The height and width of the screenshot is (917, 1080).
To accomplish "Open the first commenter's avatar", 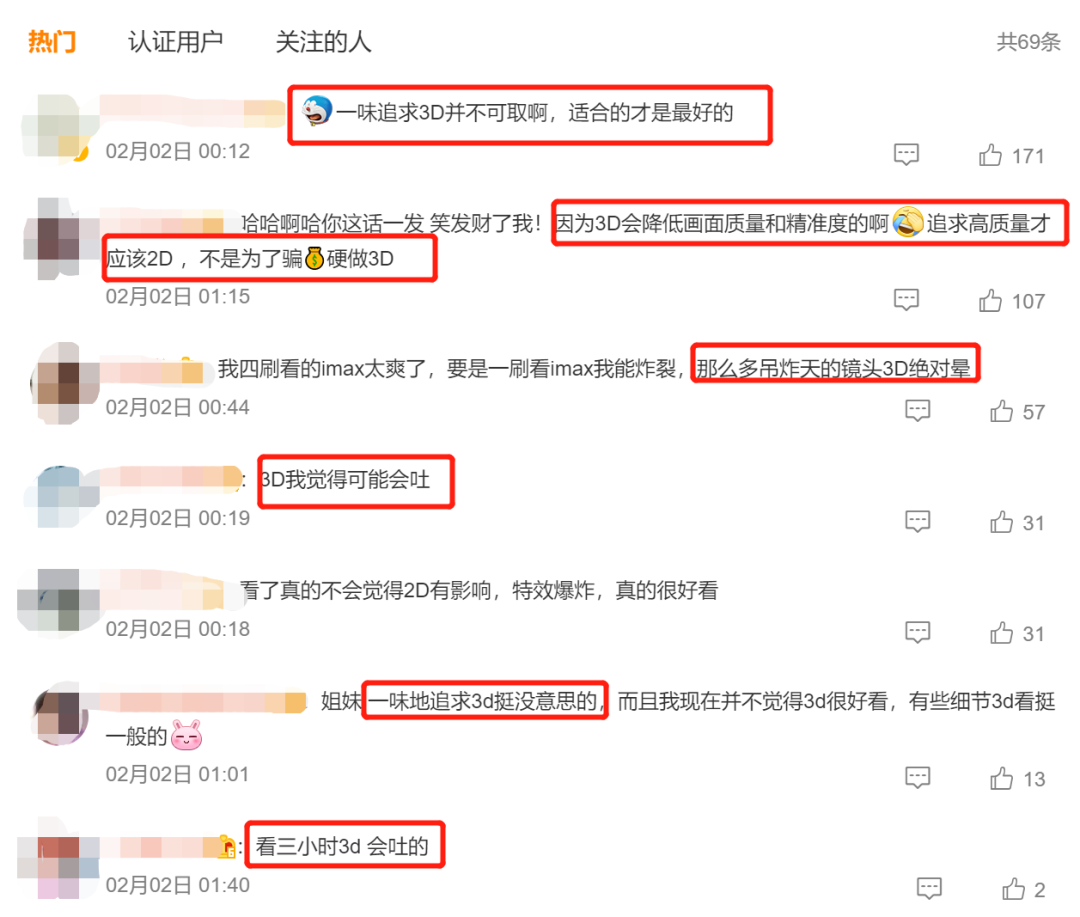I will tap(59, 126).
